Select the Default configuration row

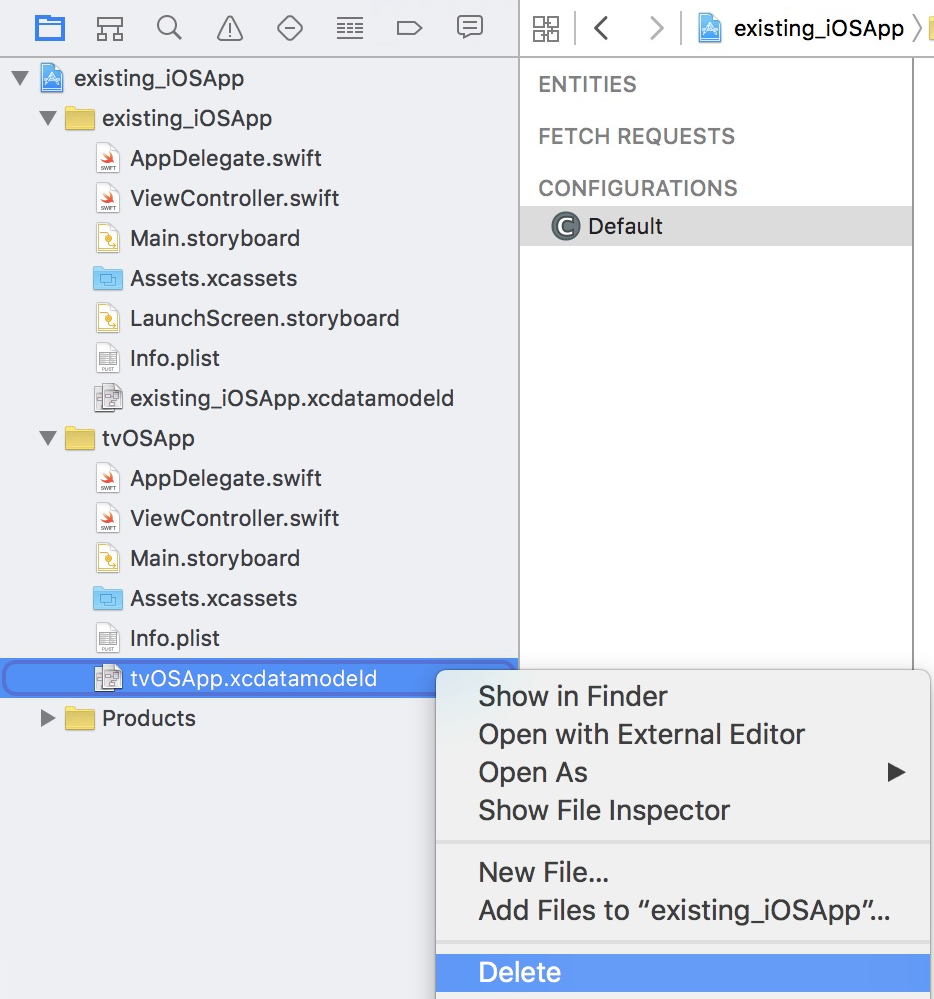tap(716, 226)
